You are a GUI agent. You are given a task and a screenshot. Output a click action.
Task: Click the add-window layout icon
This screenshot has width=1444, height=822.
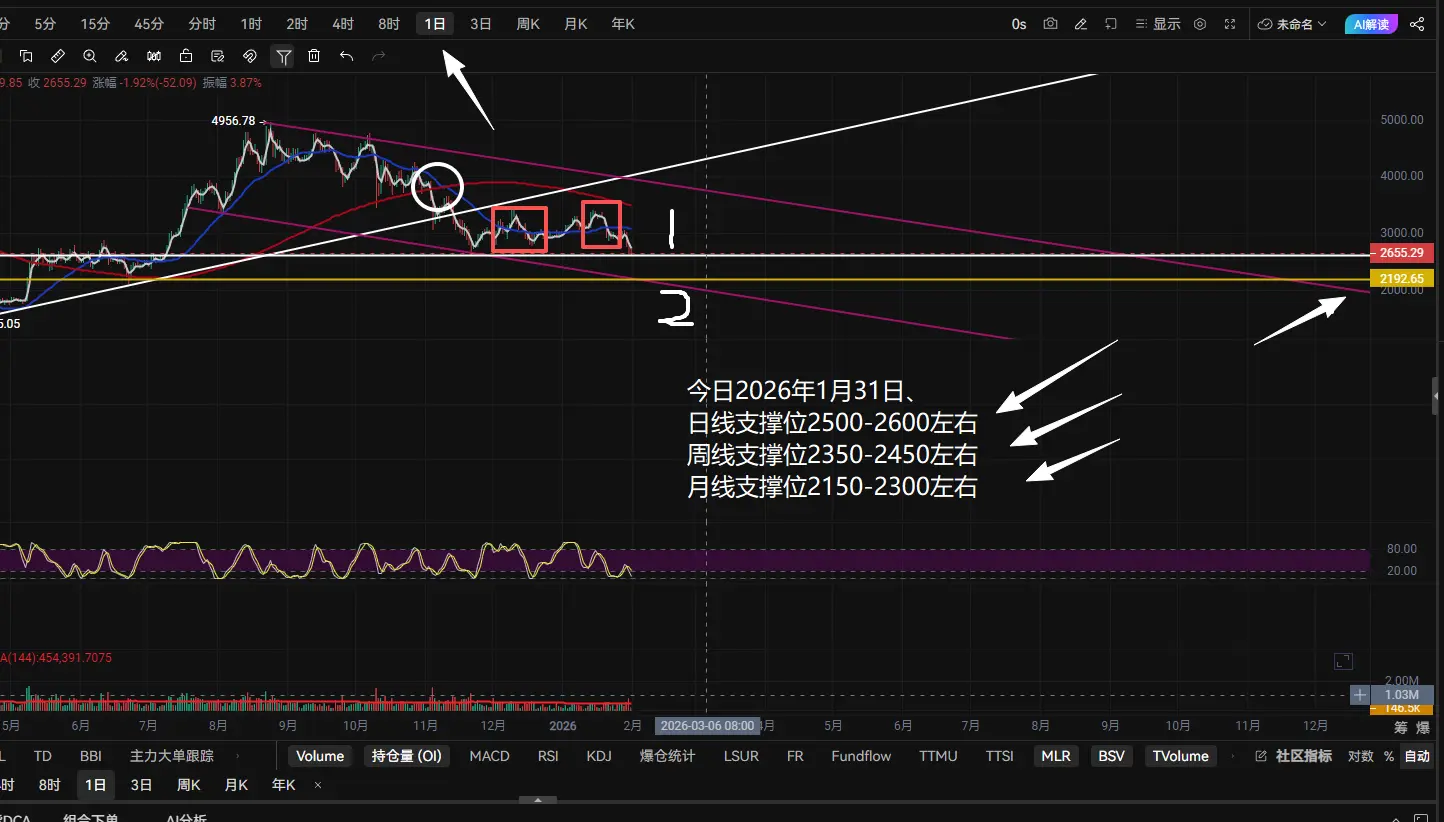[x=1111, y=24]
